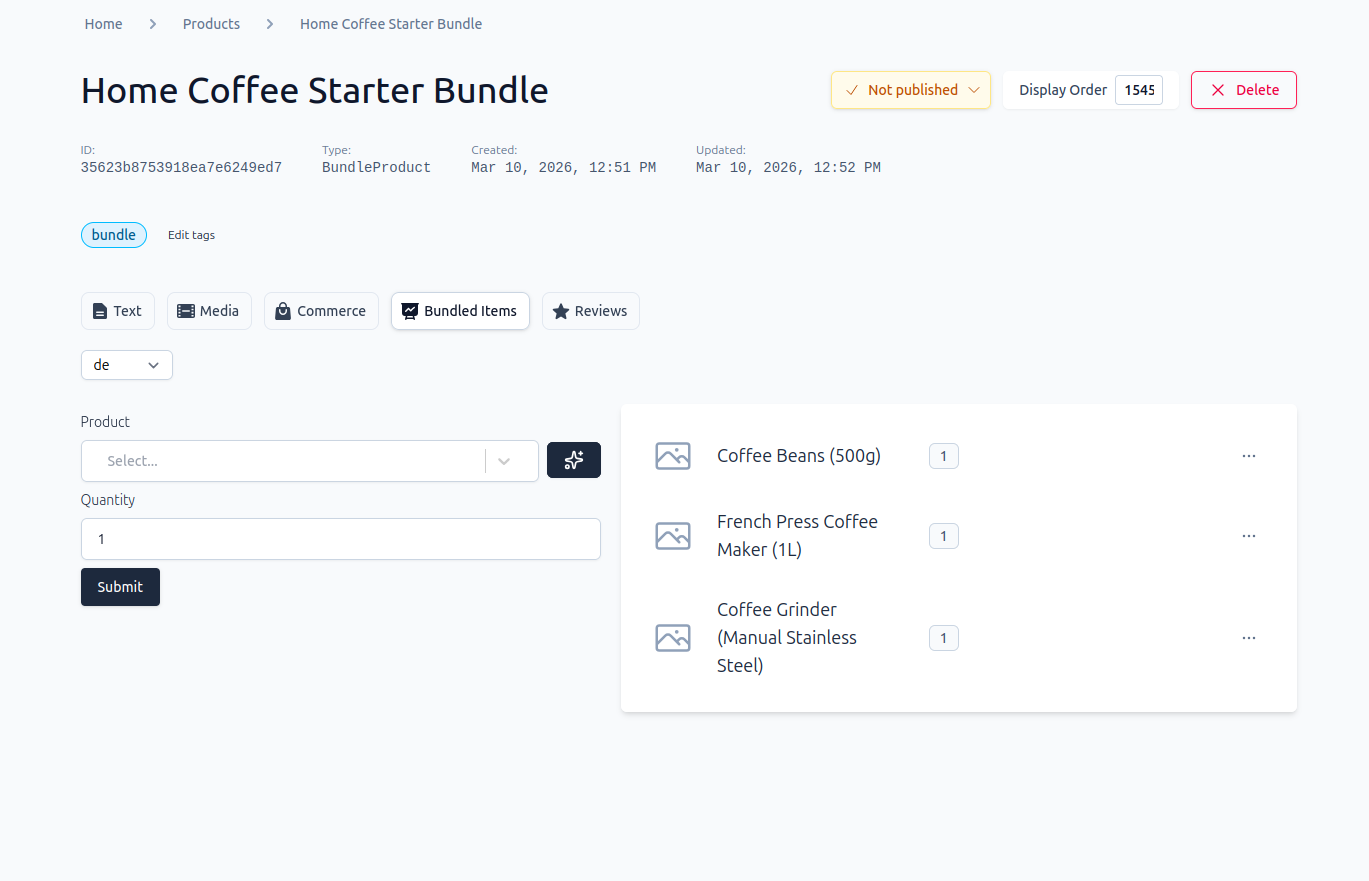Viewport: 1369px width, 881px height.
Task: Click the BundleProduct type value
Action: click(x=376, y=168)
